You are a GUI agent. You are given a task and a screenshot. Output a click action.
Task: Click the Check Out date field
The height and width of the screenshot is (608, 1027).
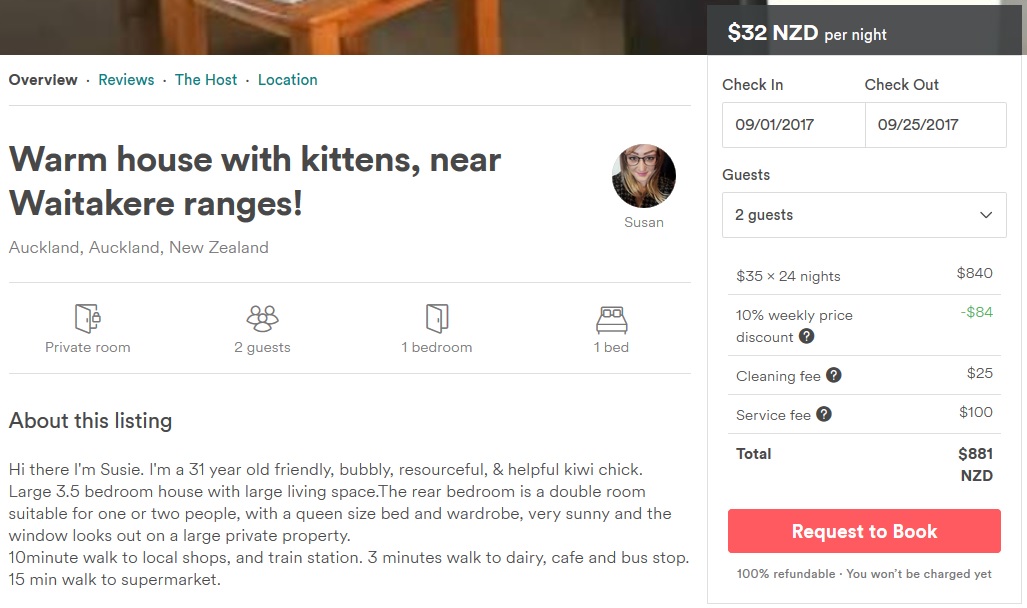[936, 125]
